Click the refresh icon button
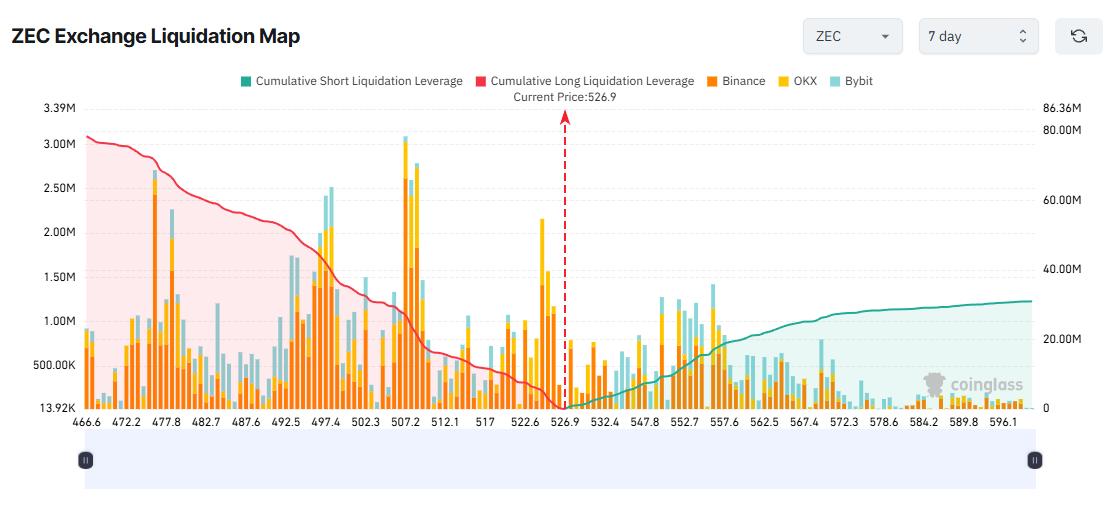 click(x=1078, y=36)
